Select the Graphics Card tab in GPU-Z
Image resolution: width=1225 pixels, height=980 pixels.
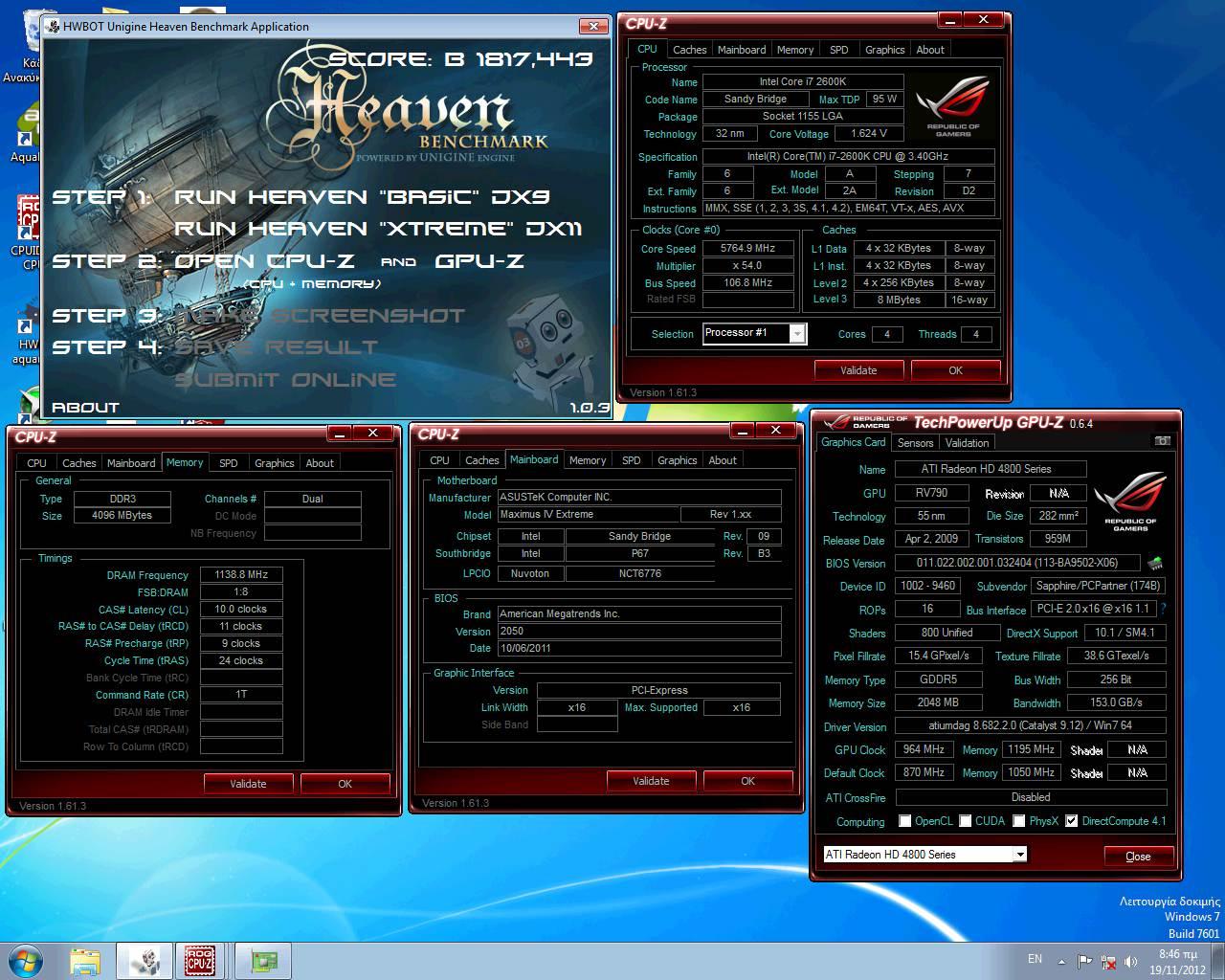[853, 442]
